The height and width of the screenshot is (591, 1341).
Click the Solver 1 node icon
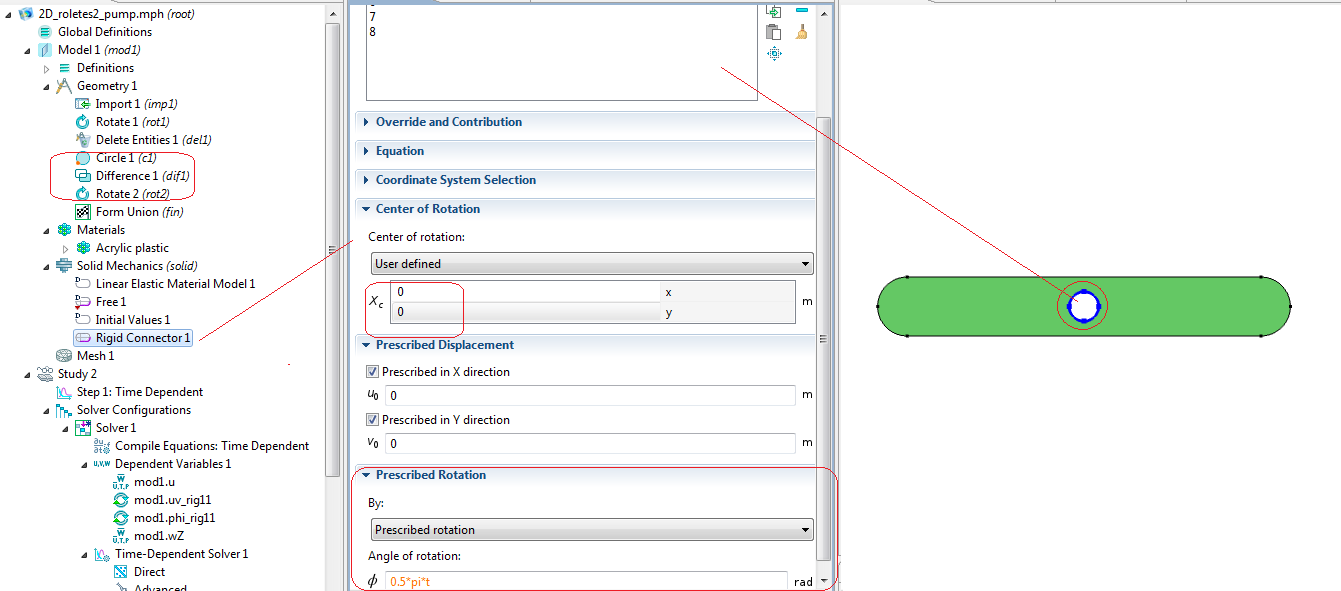pos(84,428)
